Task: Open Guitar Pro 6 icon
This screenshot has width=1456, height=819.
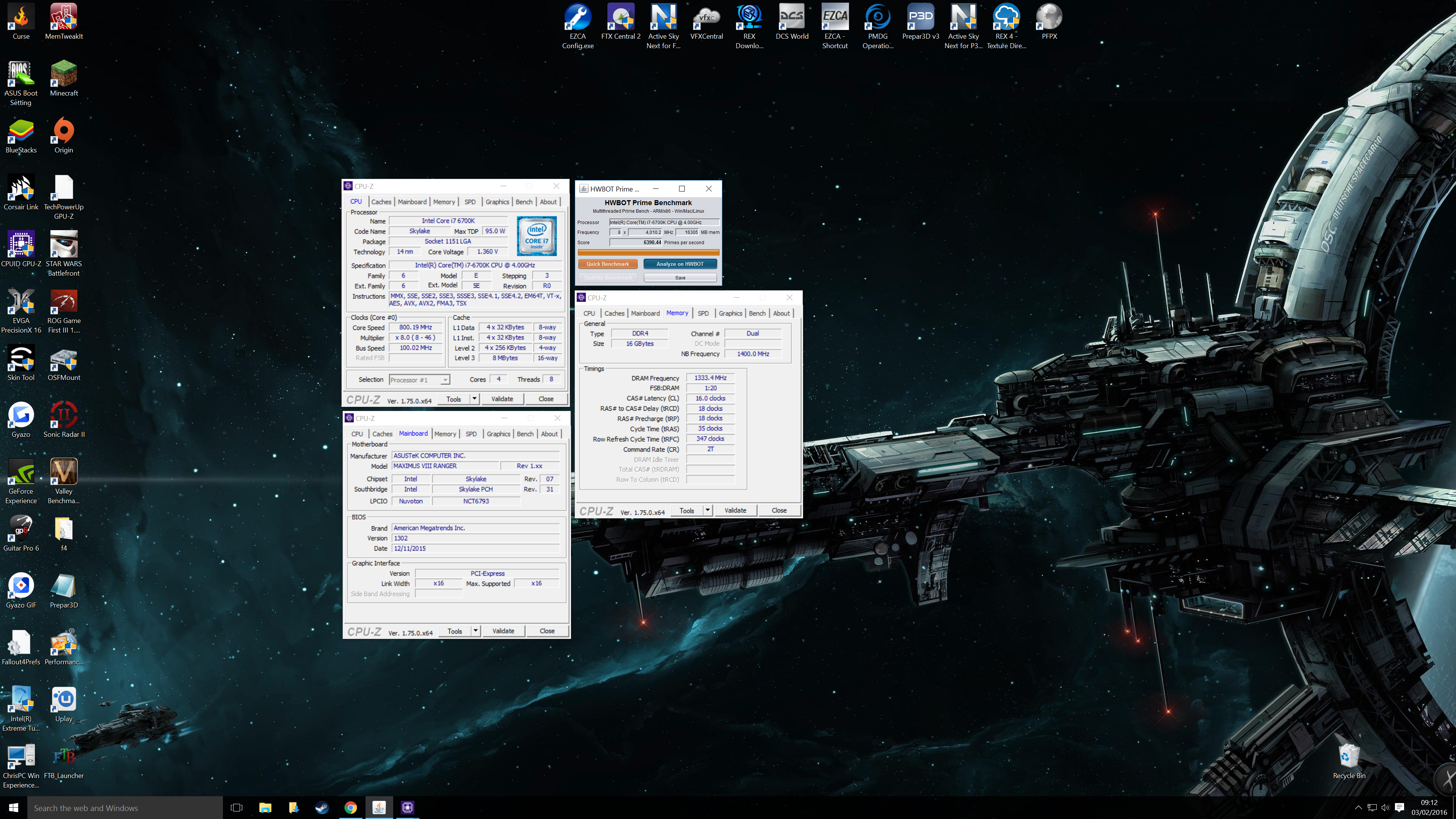Action: tap(21, 533)
